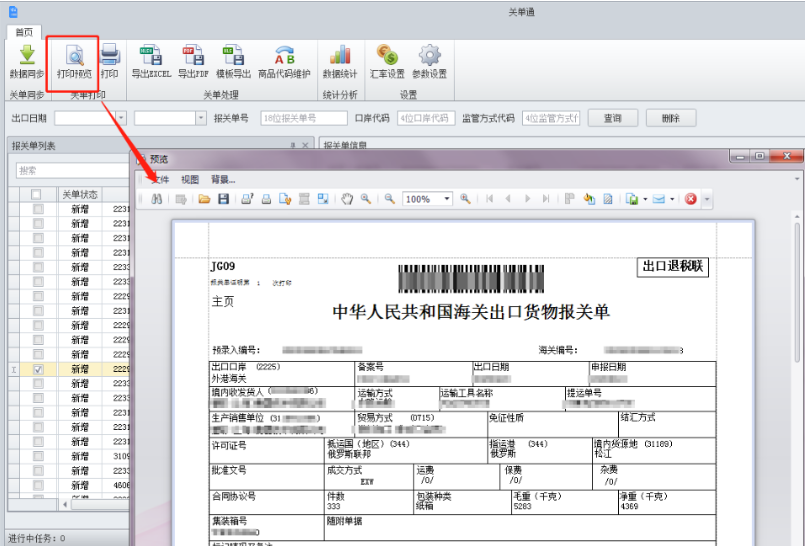805x546 pixels.
Task: Focus the 4位口岸代码 input field
Action: (426, 118)
